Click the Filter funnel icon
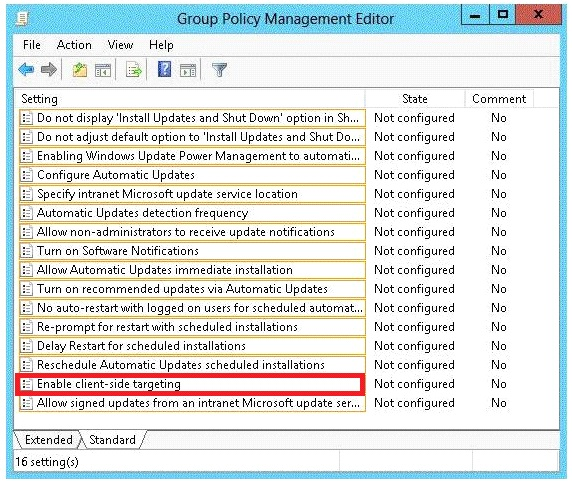 click(219, 70)
